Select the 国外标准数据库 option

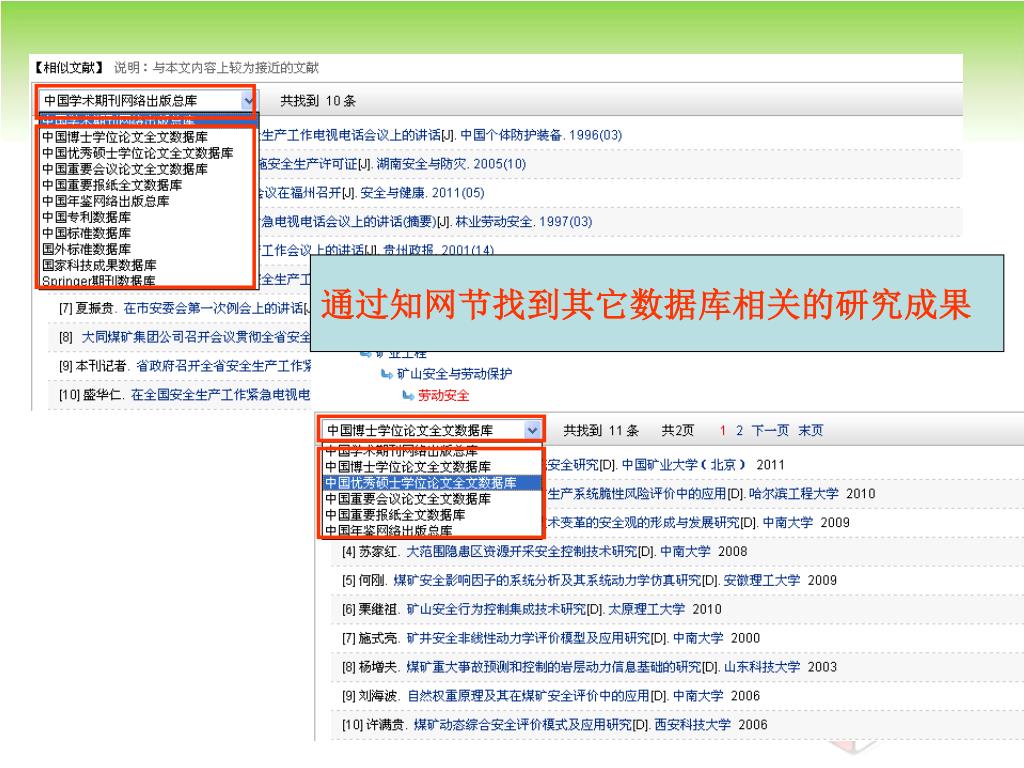tap(86, 249)
